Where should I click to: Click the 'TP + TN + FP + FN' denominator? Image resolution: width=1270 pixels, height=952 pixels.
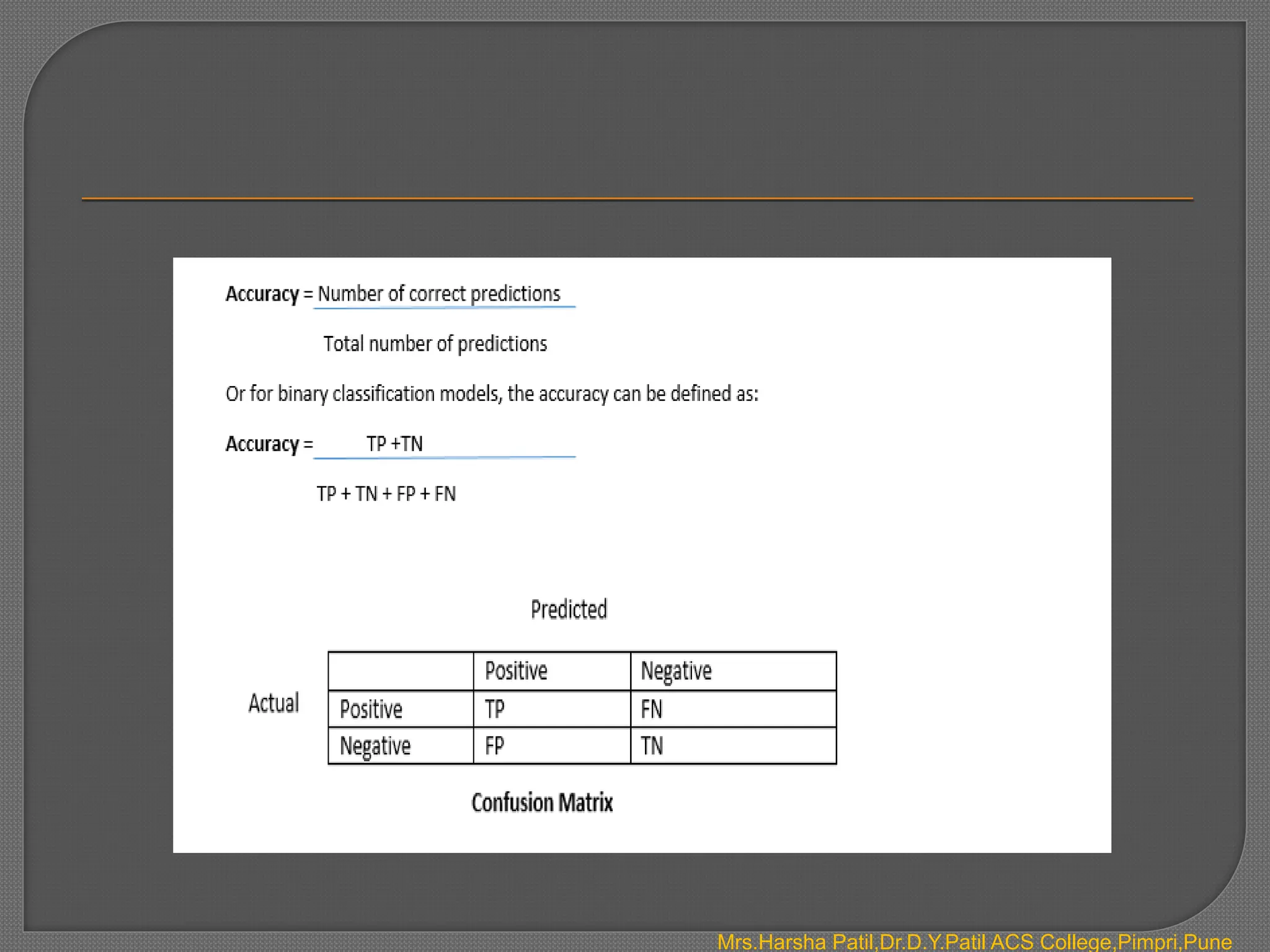[x=386, y=494]
